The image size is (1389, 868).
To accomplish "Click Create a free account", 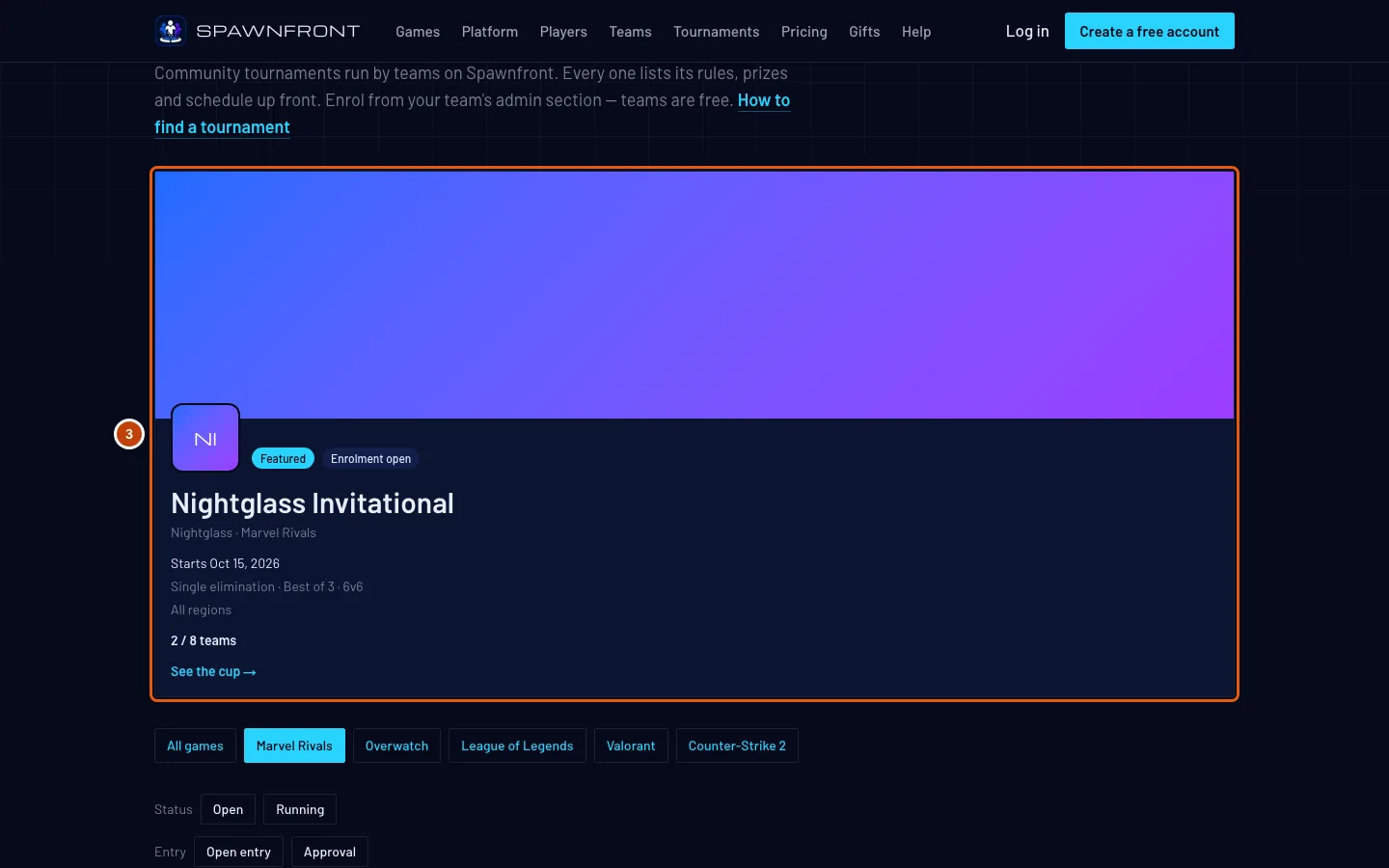I will [x=1150, y=31].
